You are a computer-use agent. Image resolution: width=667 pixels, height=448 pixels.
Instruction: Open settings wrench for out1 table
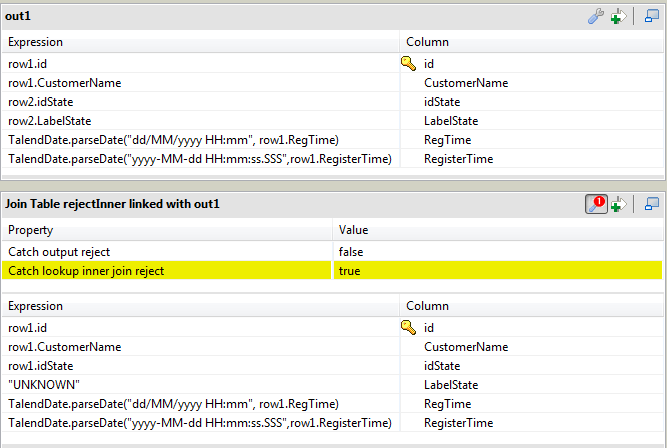pyautogui.click(x=595, y=17)
